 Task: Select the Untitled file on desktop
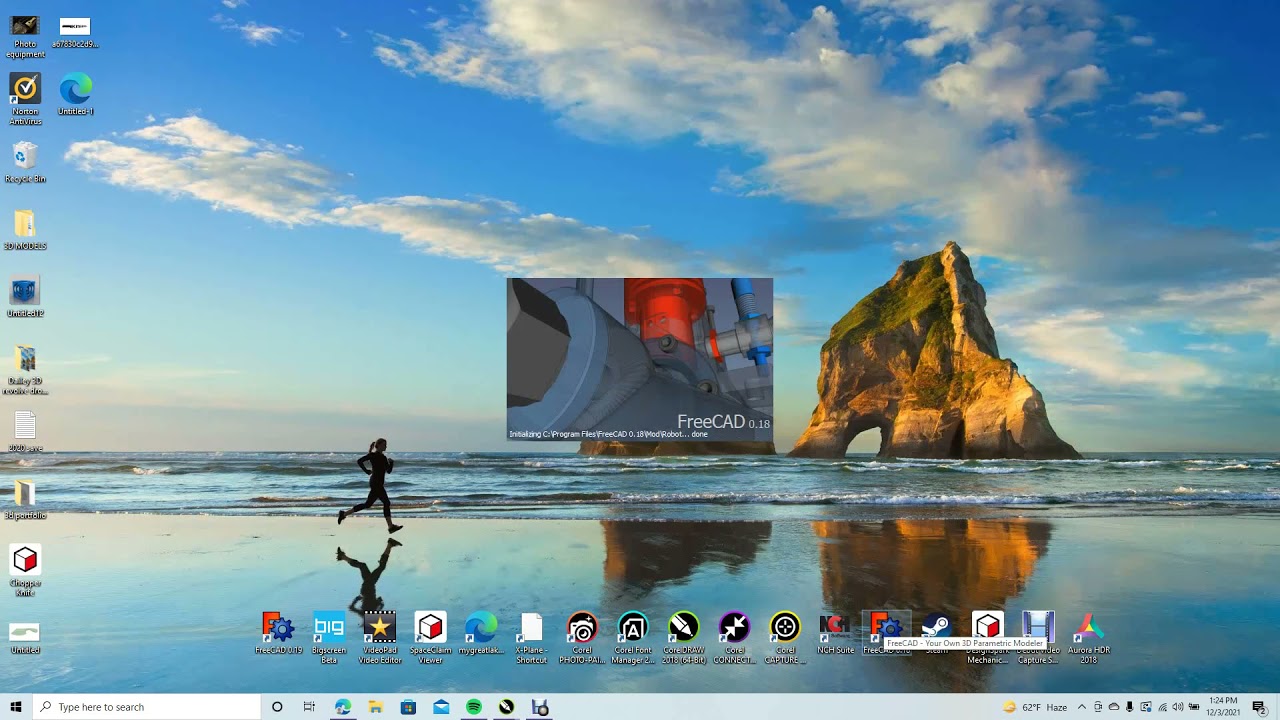(x=25, y=636)
